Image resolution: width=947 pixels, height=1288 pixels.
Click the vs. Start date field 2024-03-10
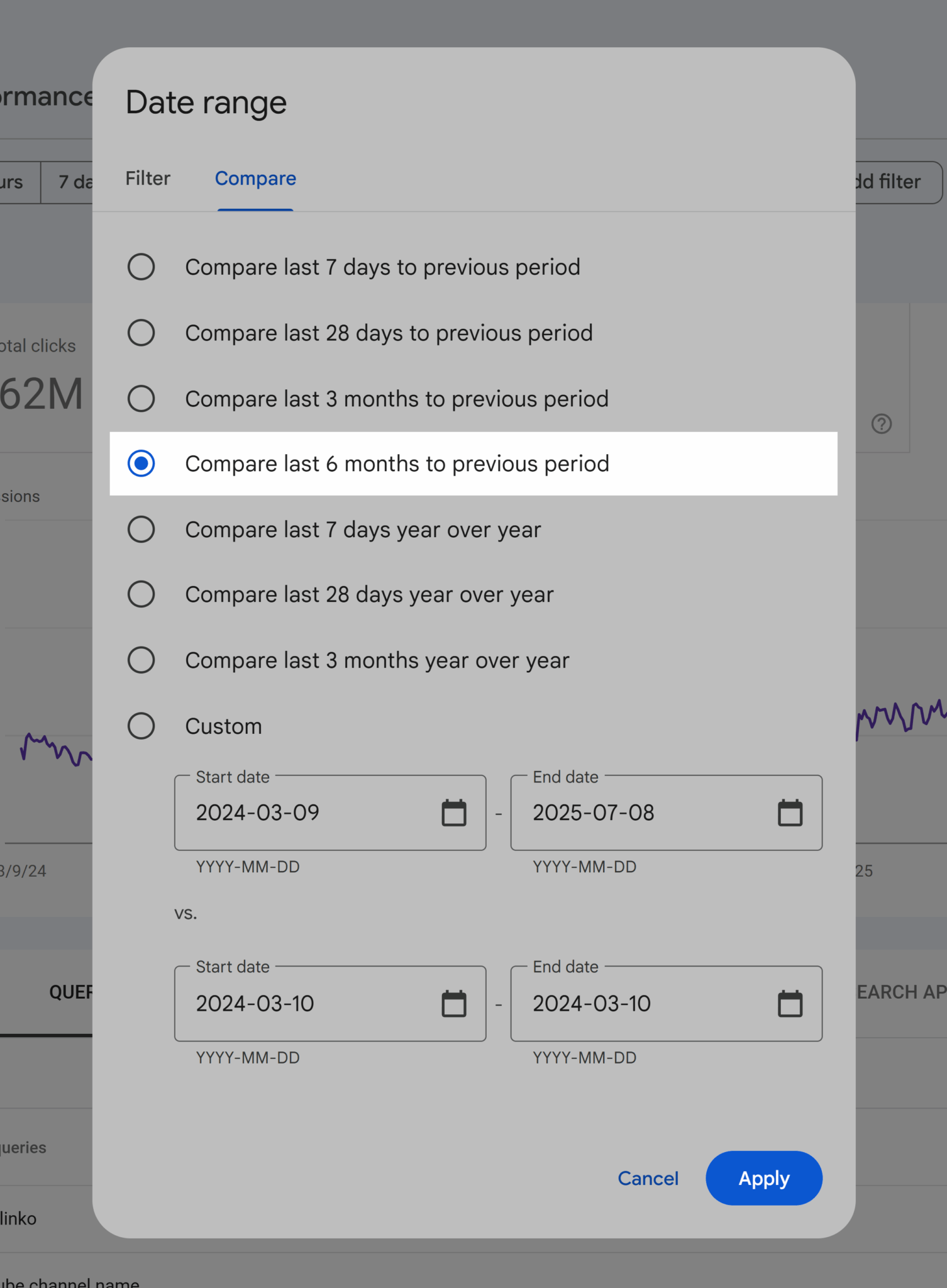pyautogui.click(x=330, y=1003)
